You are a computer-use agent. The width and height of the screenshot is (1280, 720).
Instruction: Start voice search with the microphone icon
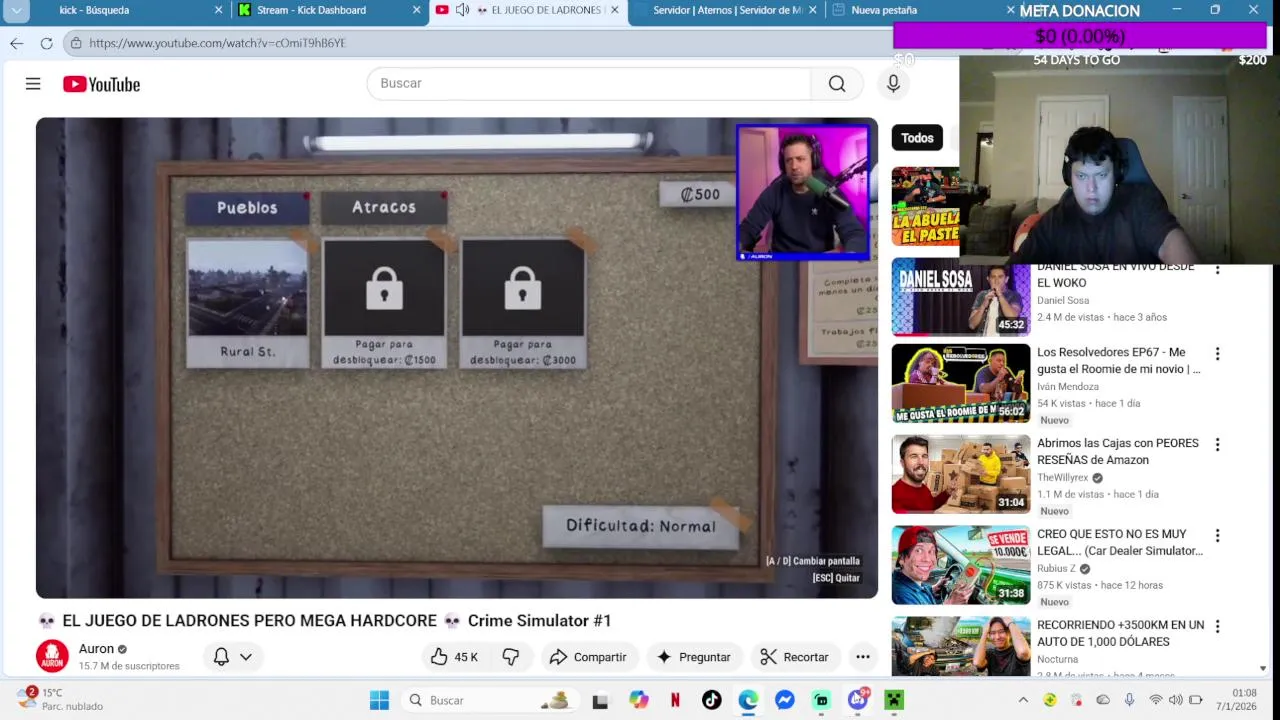(x=894, y=83)
